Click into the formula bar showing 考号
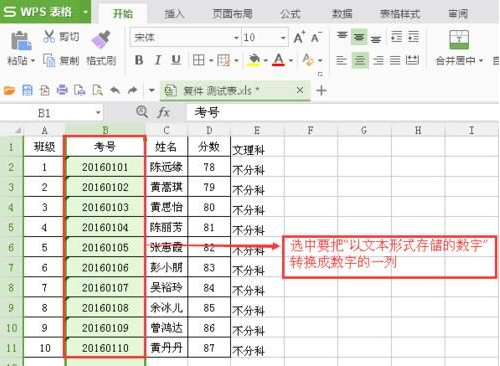 tap(342, 112)
